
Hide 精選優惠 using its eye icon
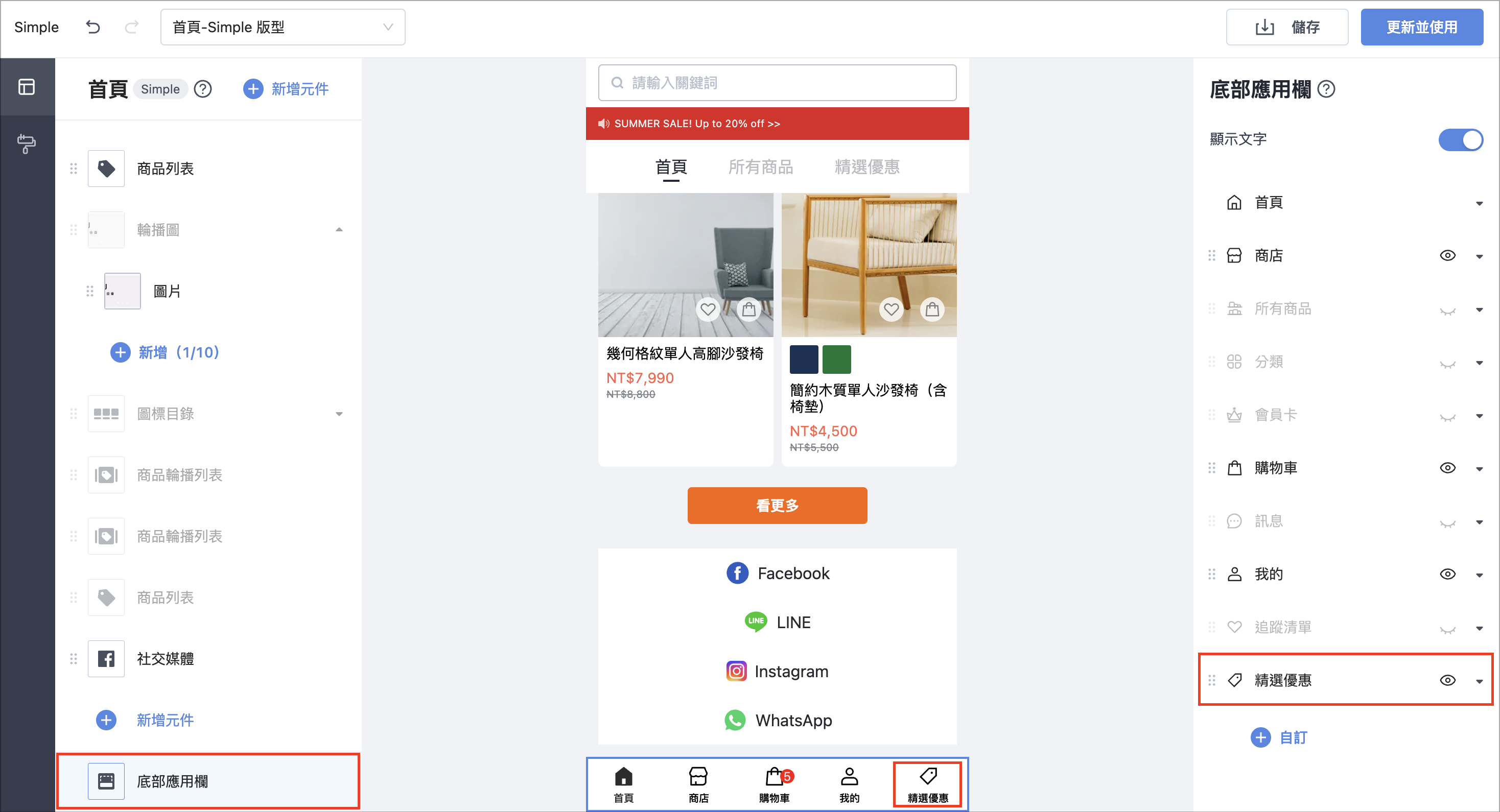pos(1447,680)
